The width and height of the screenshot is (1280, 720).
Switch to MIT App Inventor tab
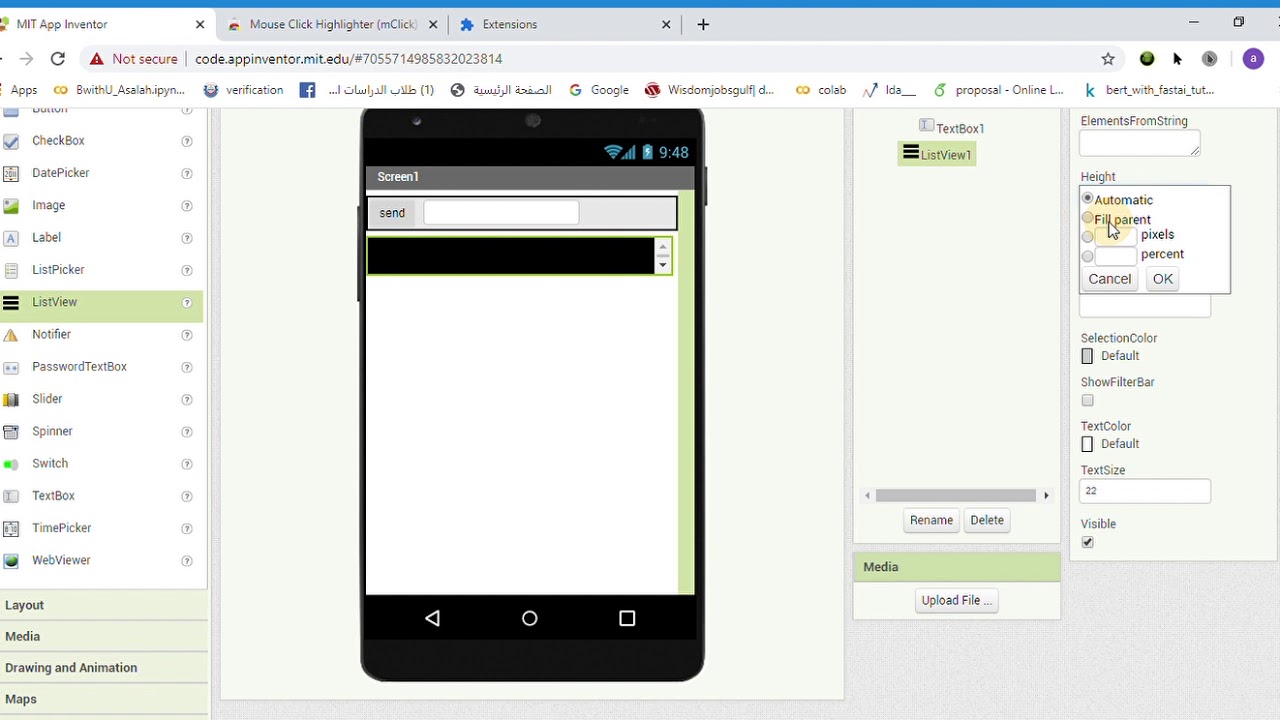[x=104, y=24]
